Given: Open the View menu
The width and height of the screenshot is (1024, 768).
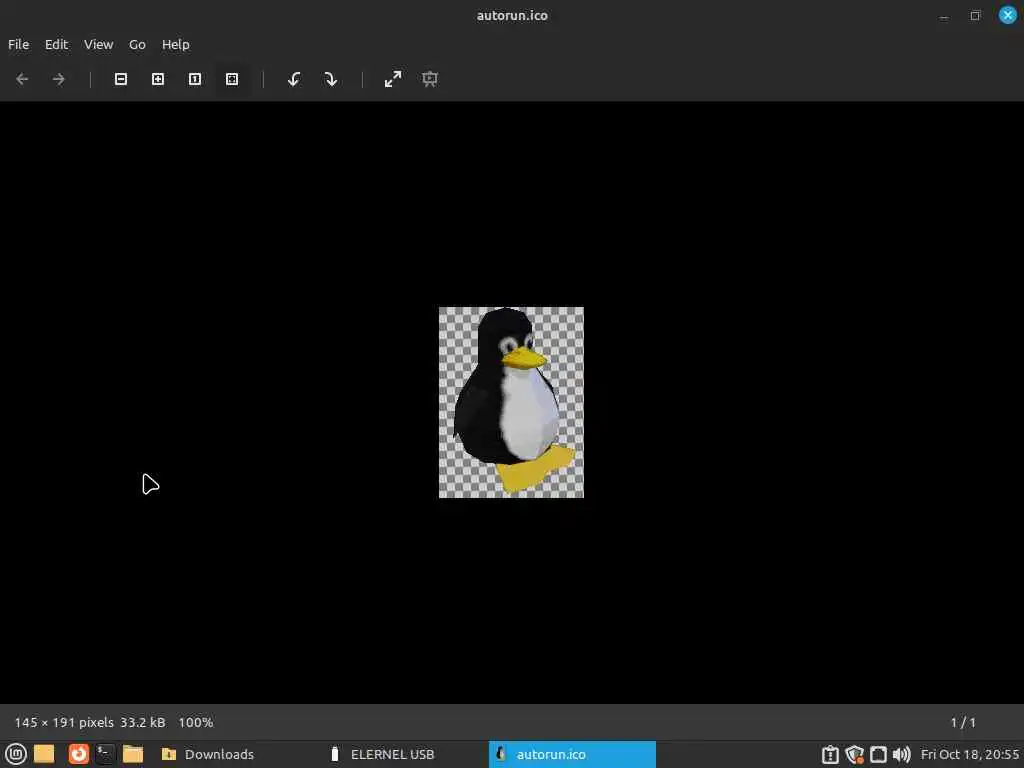Looking at the screenshot, I should tap(99, 44).
